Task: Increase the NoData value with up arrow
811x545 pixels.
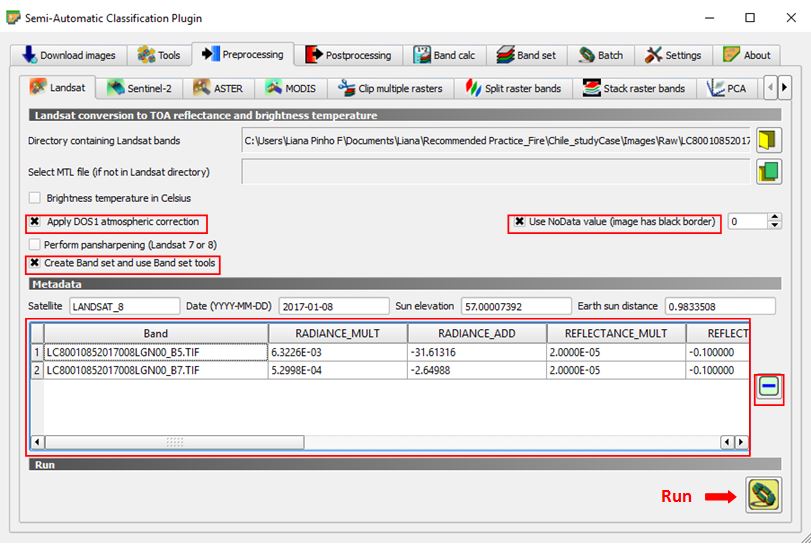Action: click(x=776, y=217)
